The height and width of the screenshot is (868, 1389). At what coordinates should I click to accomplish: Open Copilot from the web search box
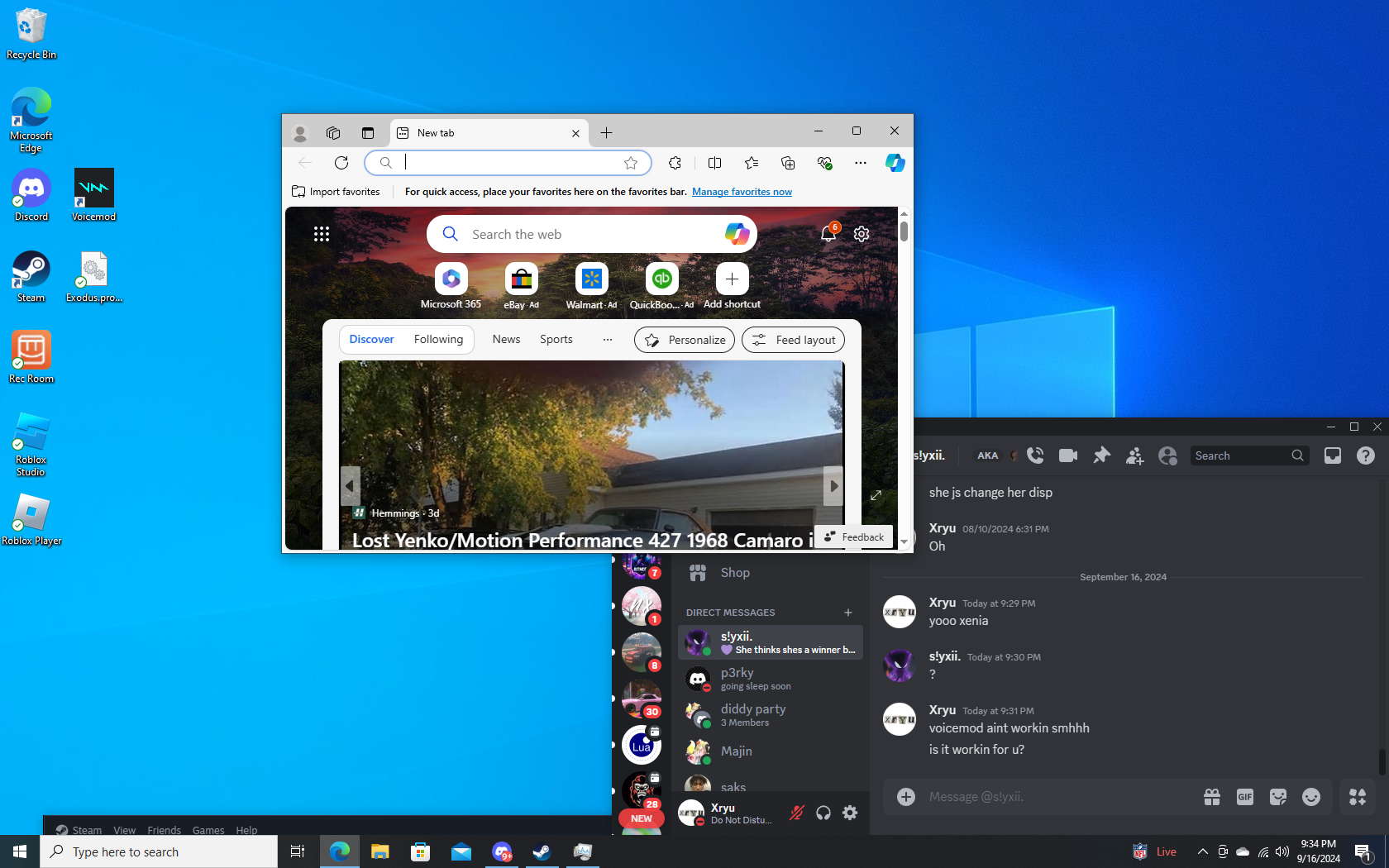click(737, 234)
